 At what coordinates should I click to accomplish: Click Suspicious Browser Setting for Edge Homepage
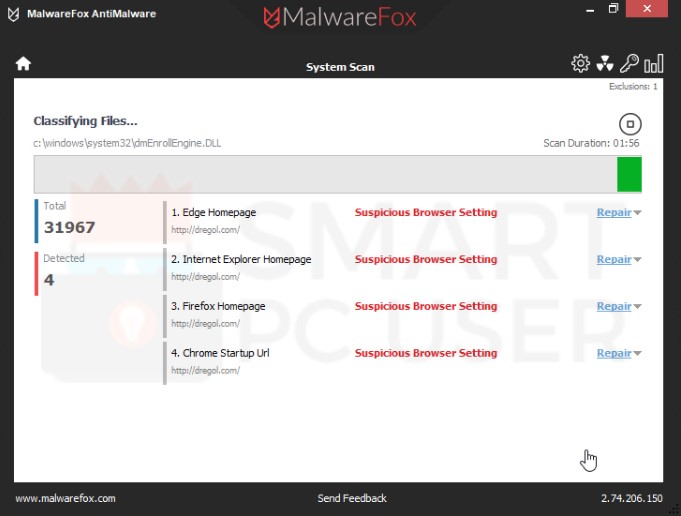tap(426, 212)
